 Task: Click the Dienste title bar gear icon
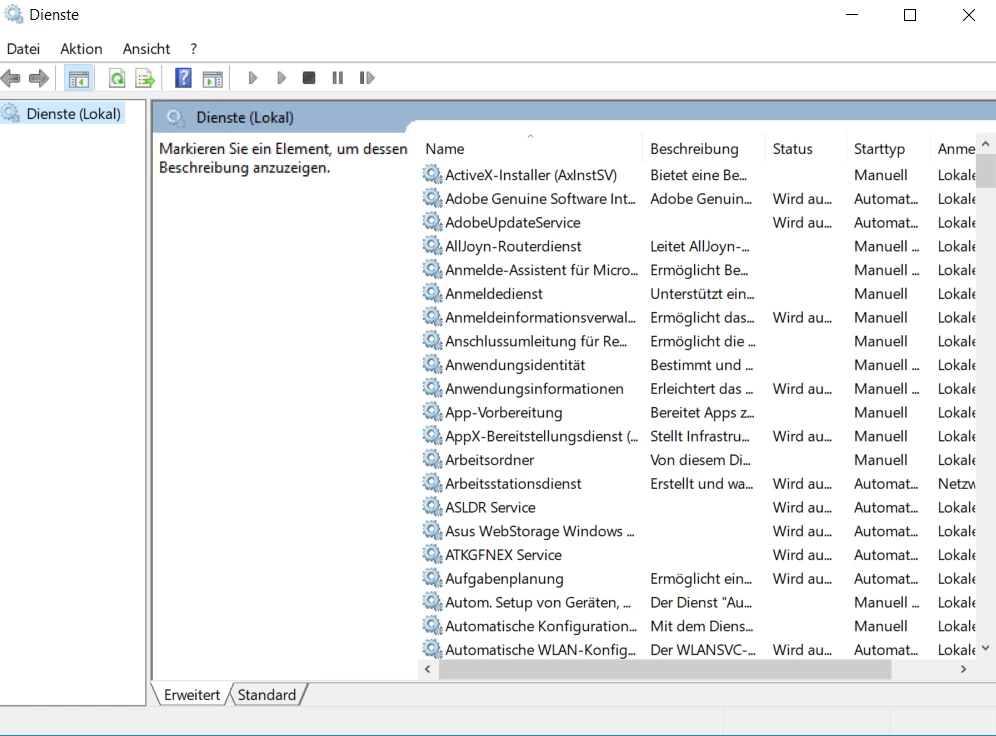(14, 14)
